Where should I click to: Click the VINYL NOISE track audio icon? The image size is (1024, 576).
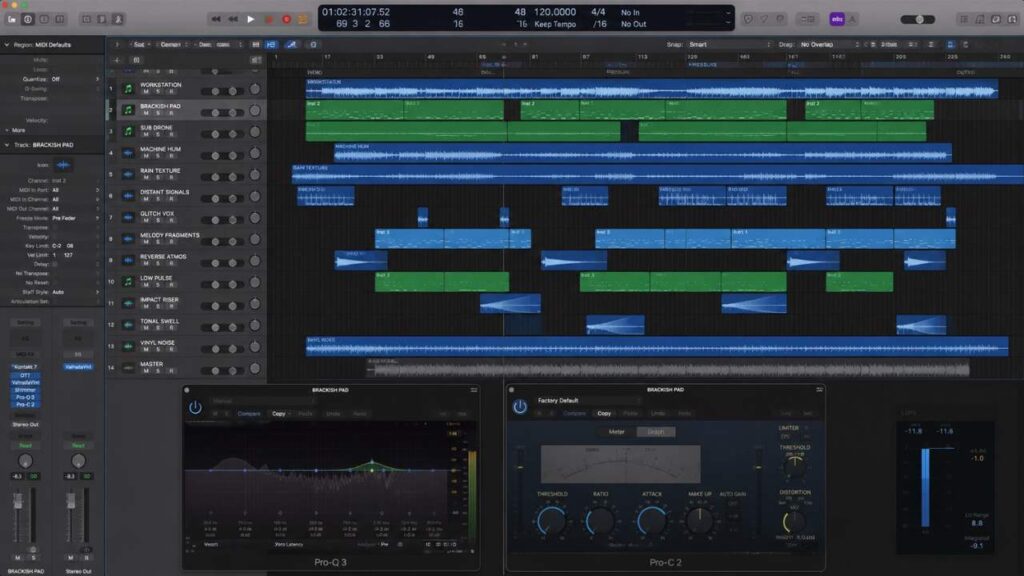tap(128, 346)
